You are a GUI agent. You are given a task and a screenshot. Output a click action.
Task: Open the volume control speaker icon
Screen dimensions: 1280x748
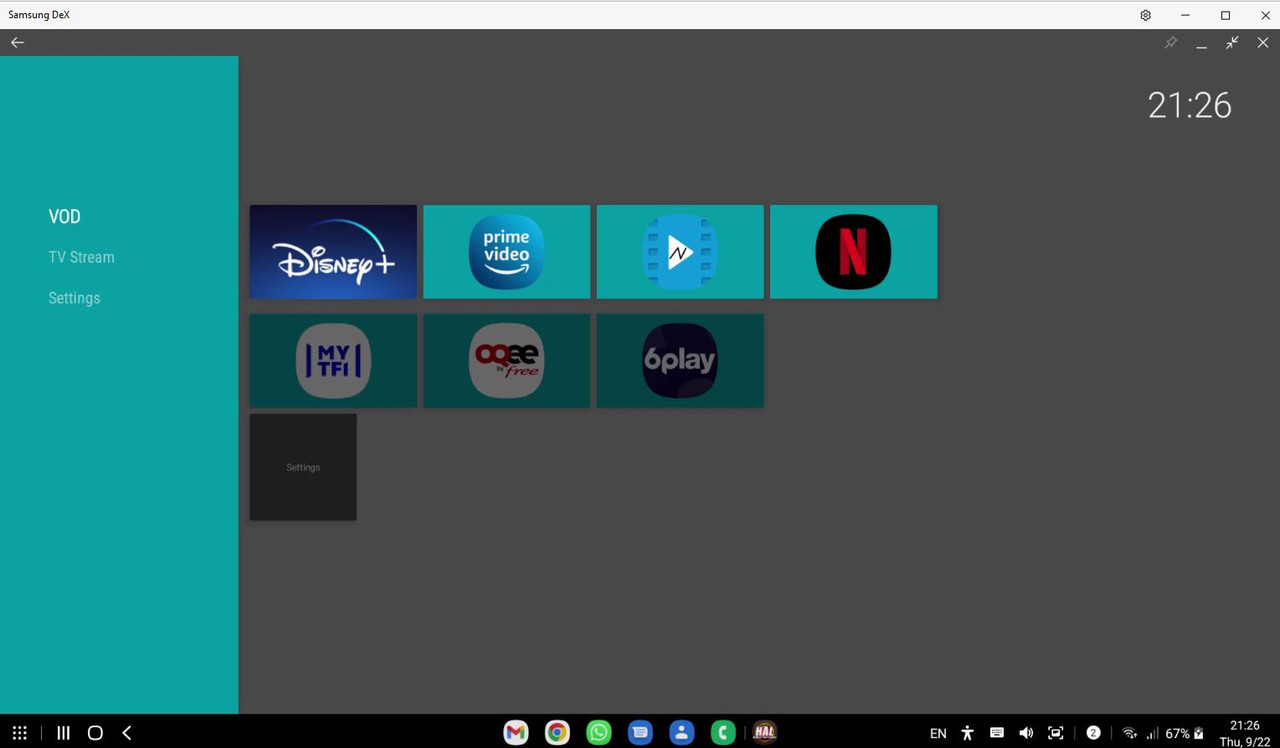[x=1025, y=733]
